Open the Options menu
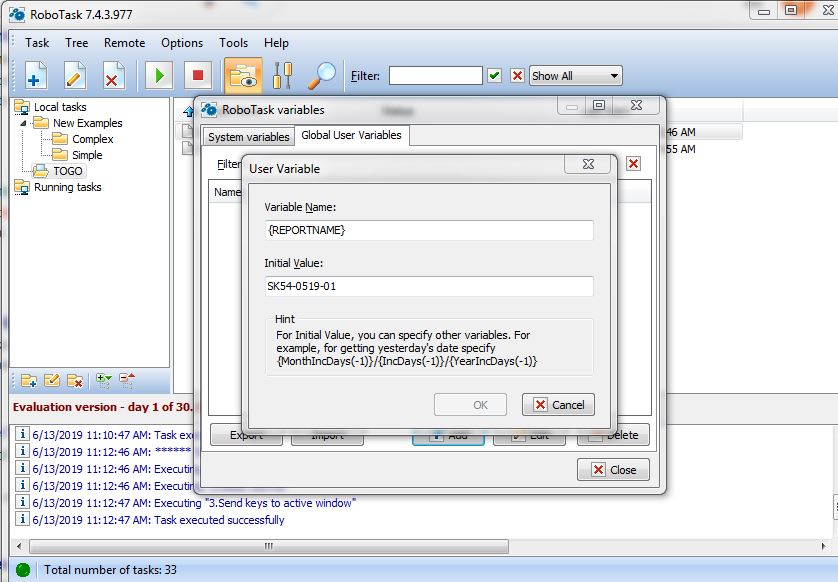The image size is (838, 582). tap(182, 43)
